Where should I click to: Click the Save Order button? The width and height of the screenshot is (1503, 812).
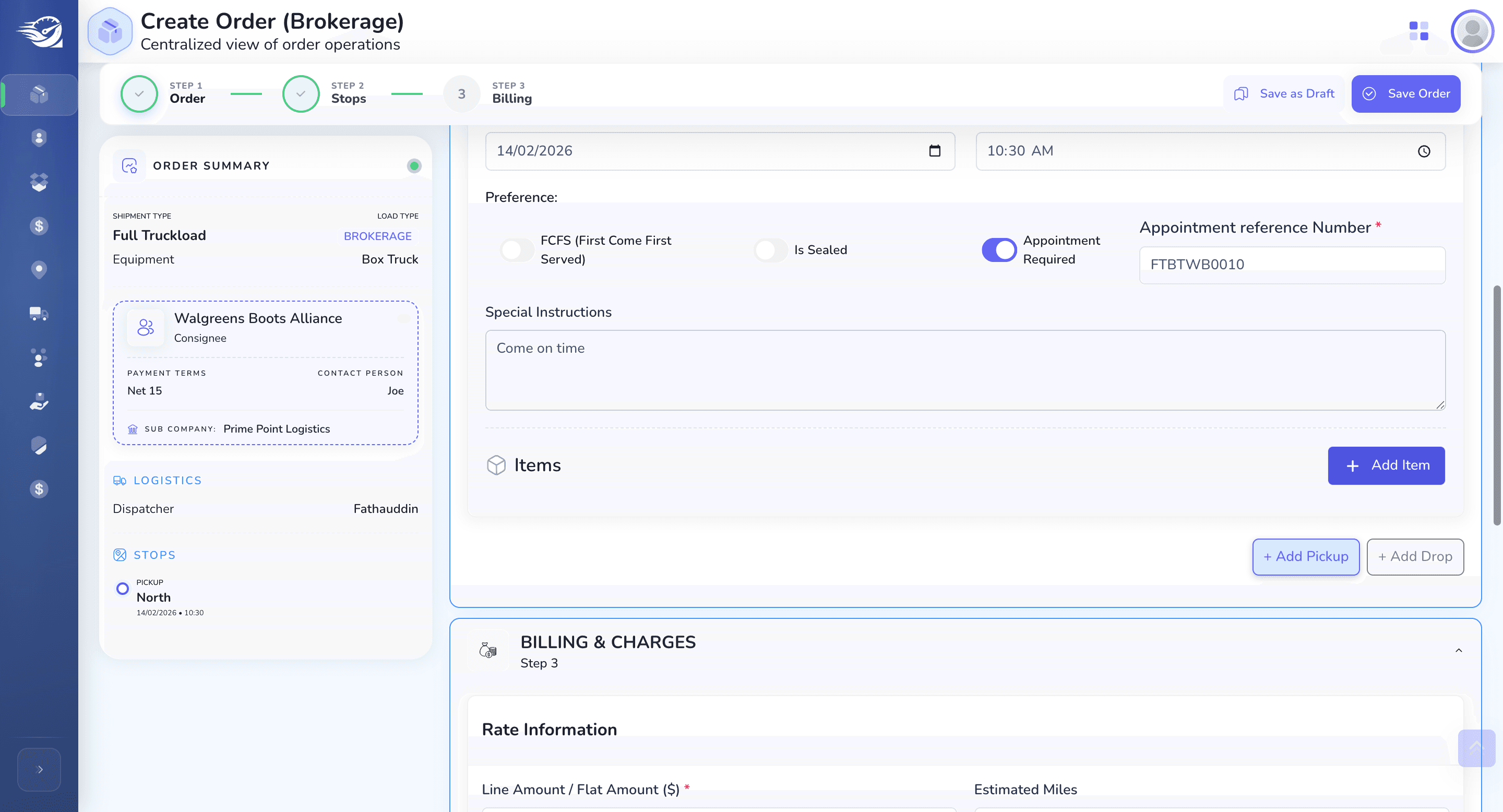[x=1405, y=94]
